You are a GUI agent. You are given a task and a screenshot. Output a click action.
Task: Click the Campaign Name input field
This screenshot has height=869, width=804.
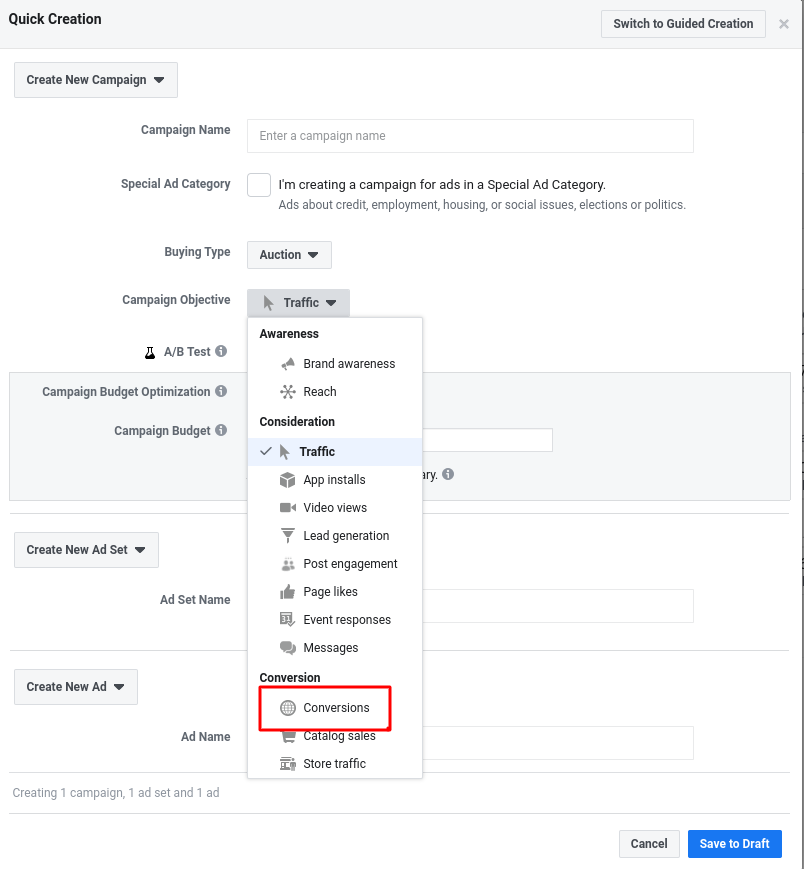(470, 136)
